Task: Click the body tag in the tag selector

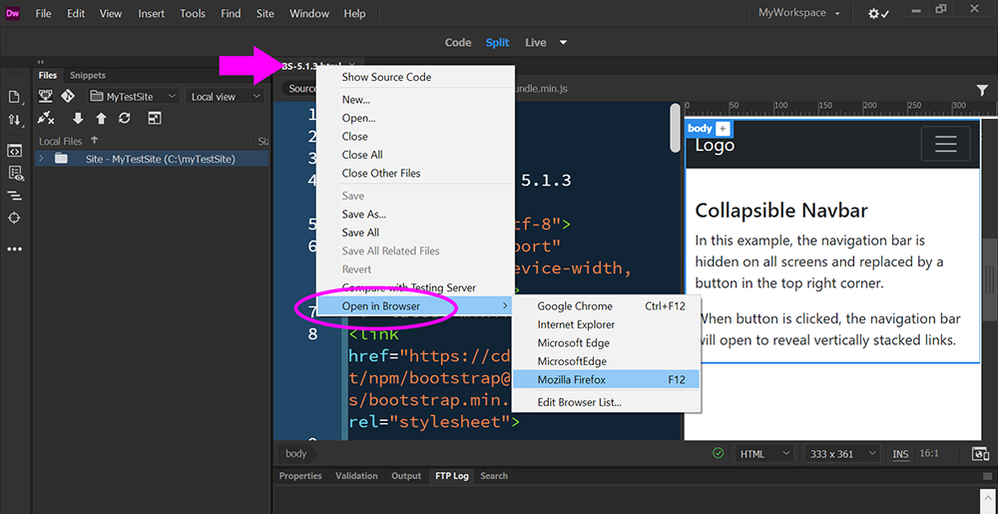Action: coord(296,454)
